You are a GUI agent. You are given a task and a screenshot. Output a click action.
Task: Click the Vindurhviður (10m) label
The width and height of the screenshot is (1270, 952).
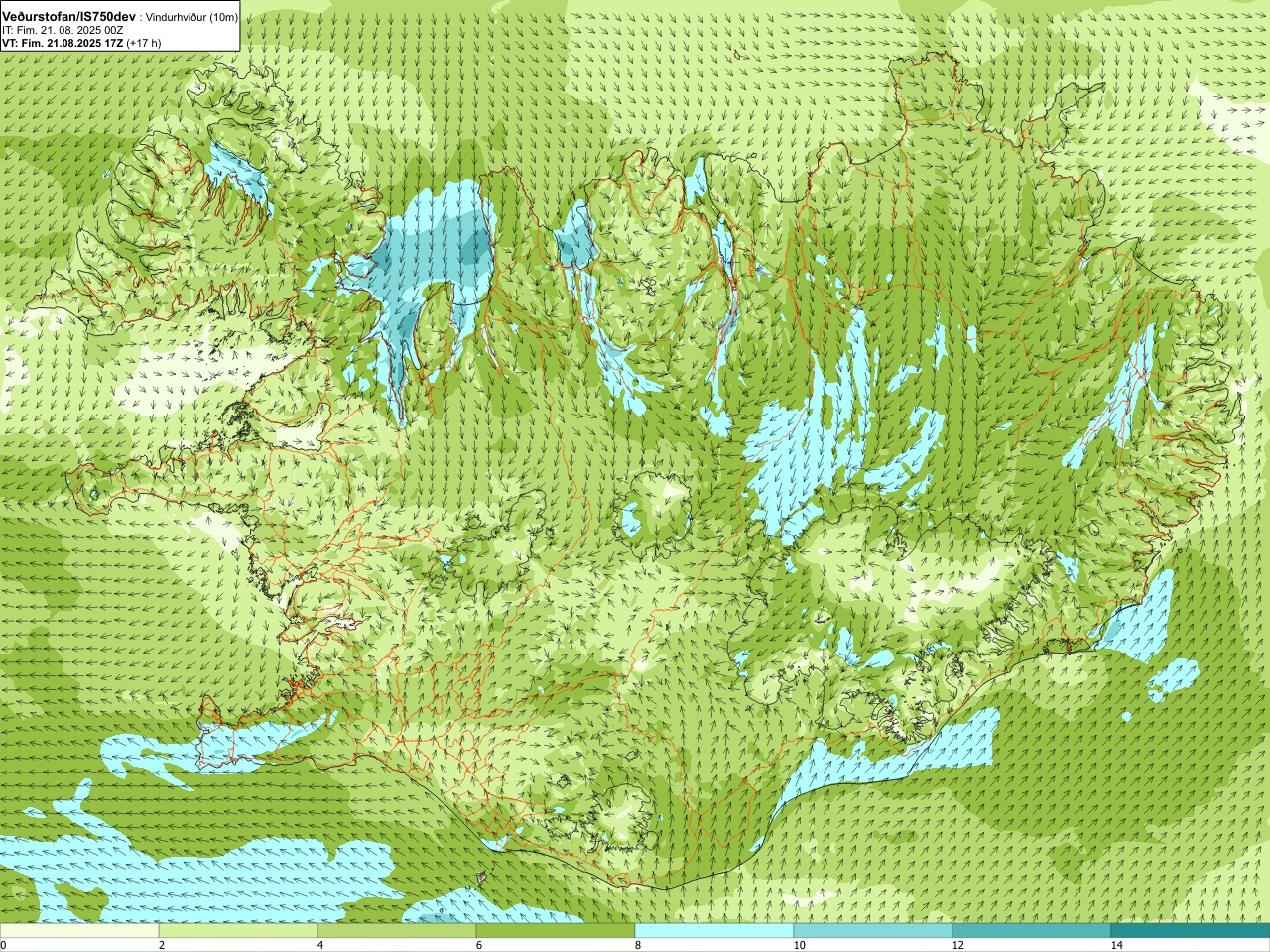[192, 17]
